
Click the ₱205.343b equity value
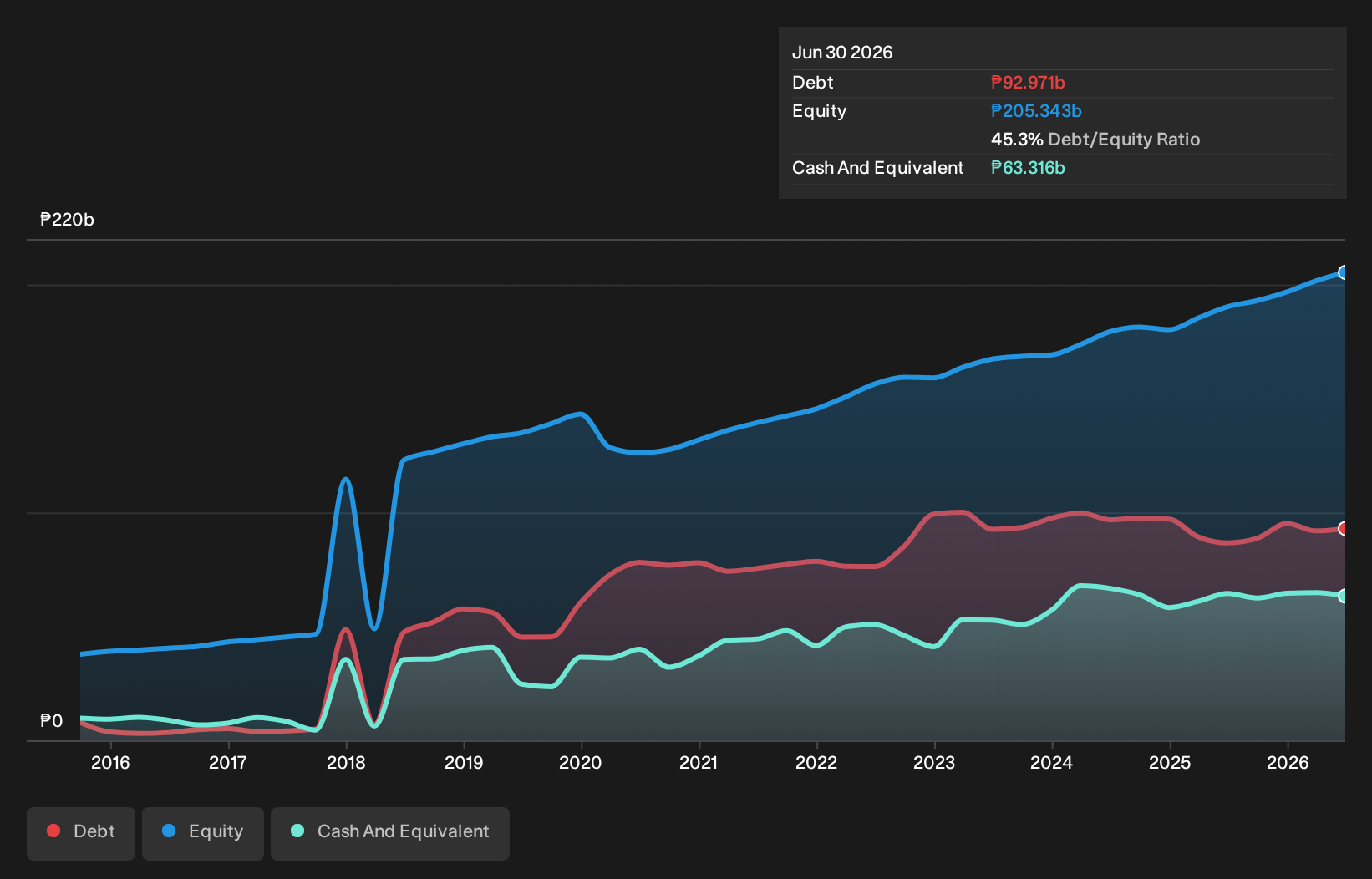click(x=1036, y=111)
